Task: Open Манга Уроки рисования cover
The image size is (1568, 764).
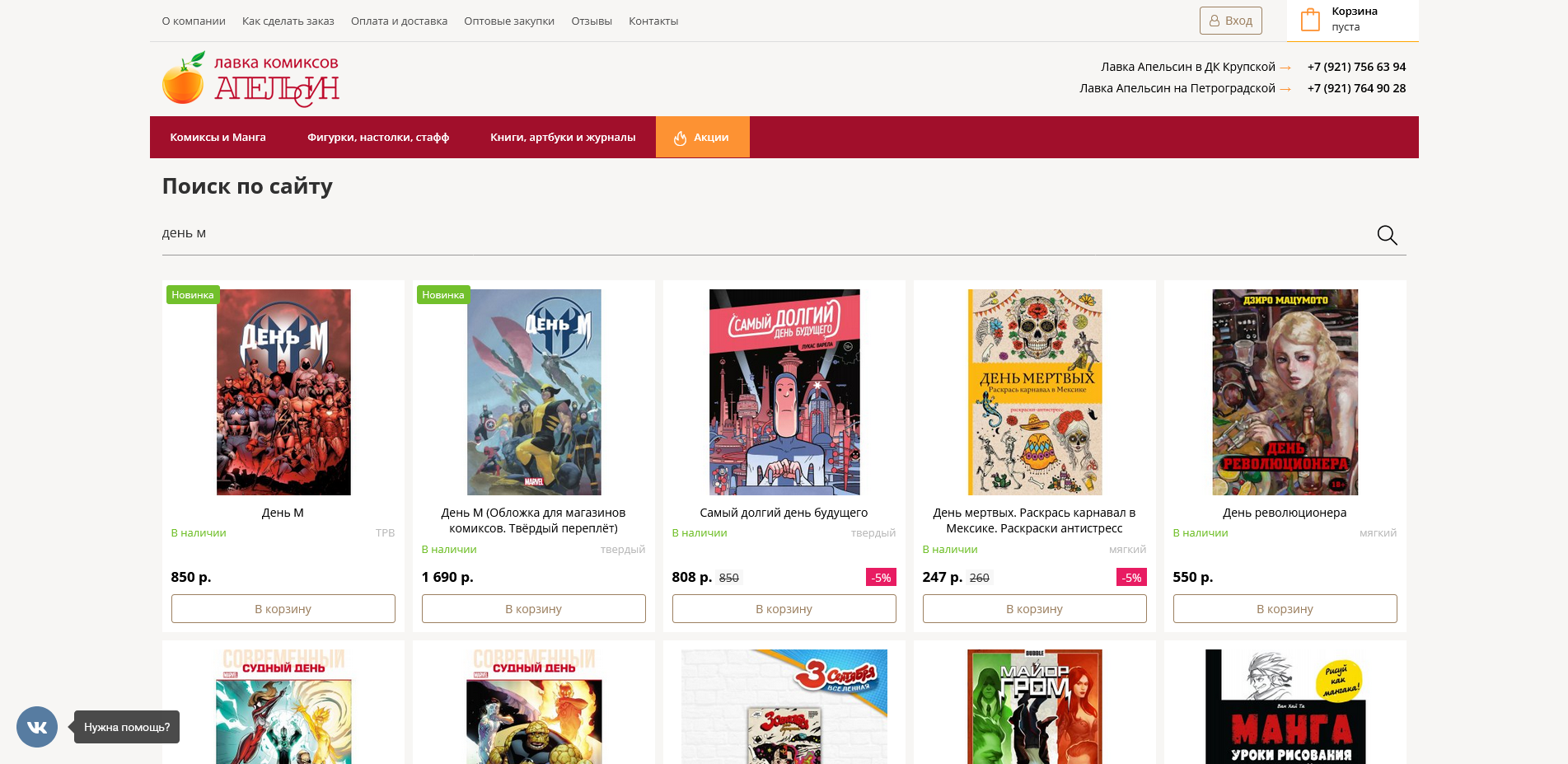Action: point(1285,706)
